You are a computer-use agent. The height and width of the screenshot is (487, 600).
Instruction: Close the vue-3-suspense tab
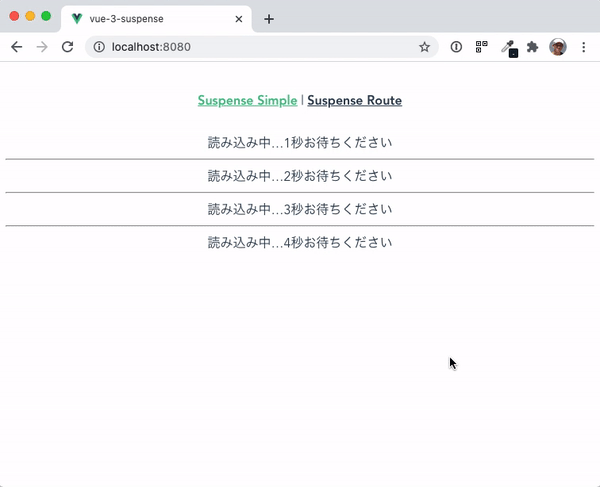point(239,19)
